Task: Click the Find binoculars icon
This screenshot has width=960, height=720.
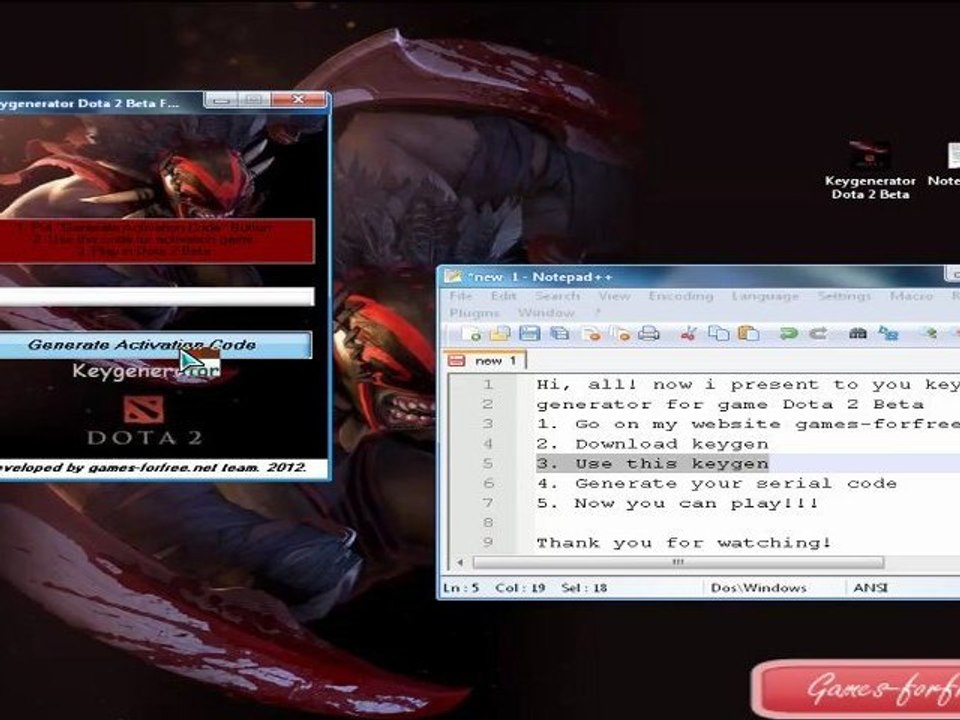Action: pos(858,333)
